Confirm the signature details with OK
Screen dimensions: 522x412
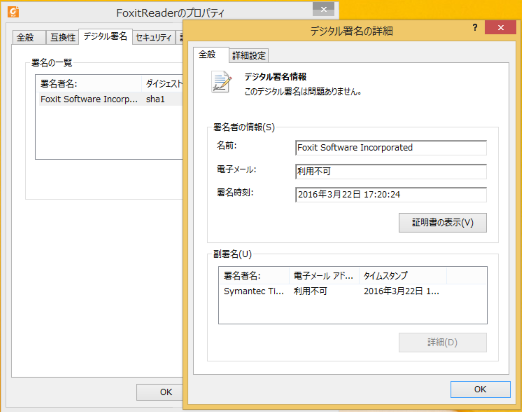(x=480, y=389)
